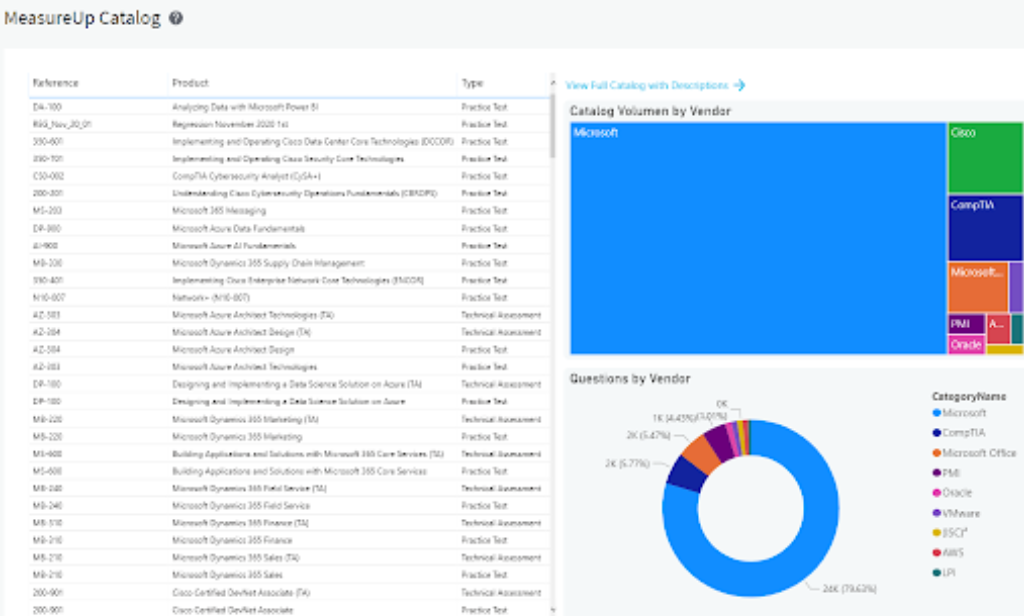Viewport: 1024px width, 616px height.
Task: Select the orange Microsoft... treemap tile
Action: tap(977, 287)
